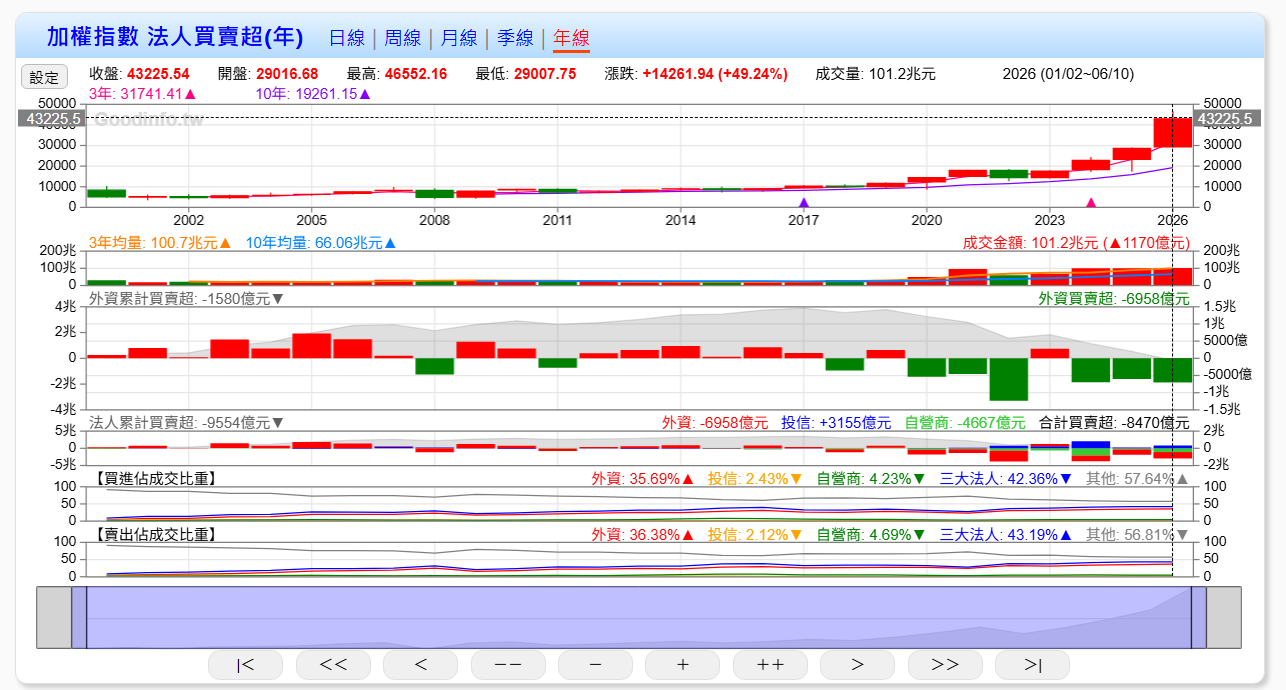Click the 合計買賣超 -8470億元 legend
The width and height of the screenshot is (1286, 690).
[x=1115, y=423]
